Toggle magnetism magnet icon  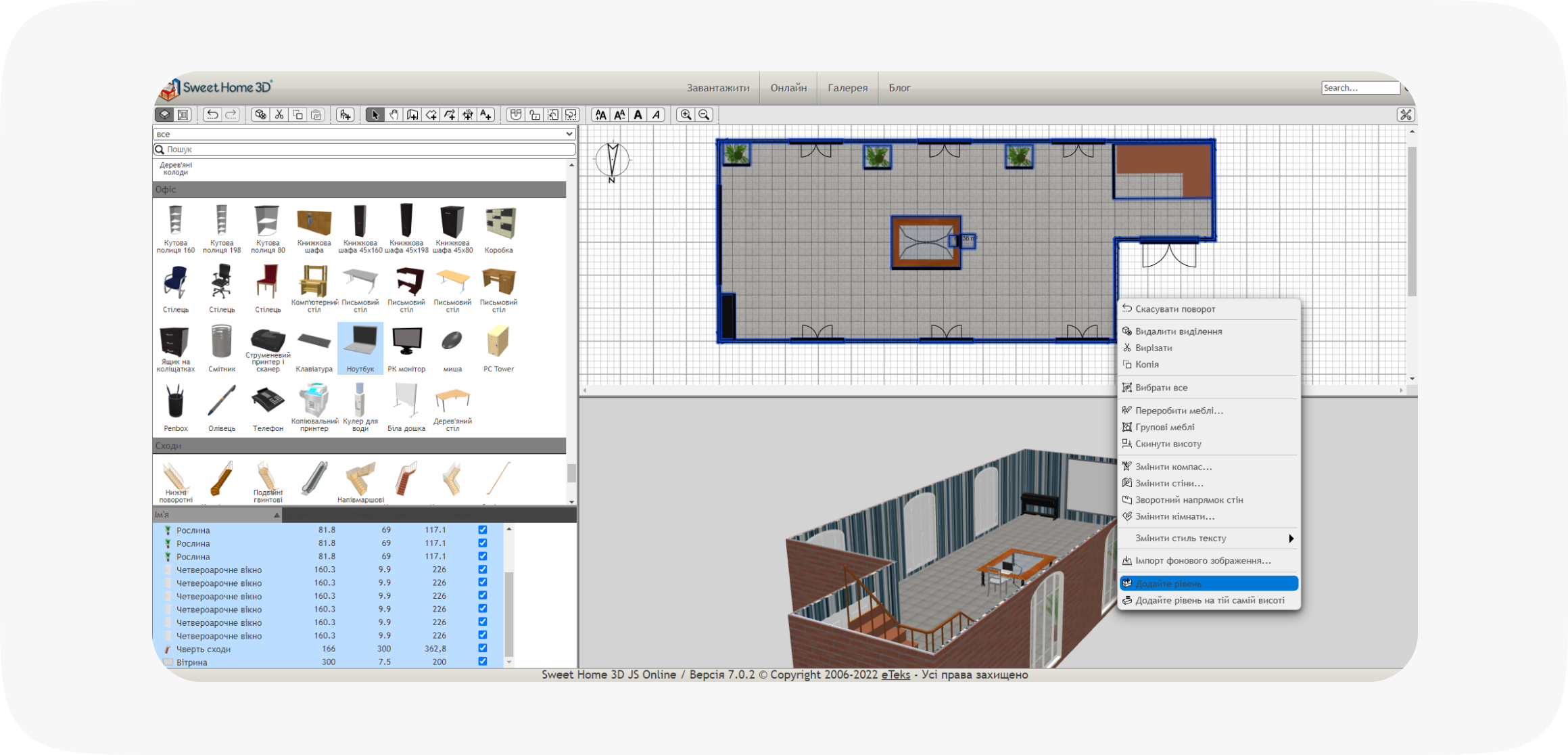[x=516, y=115]
